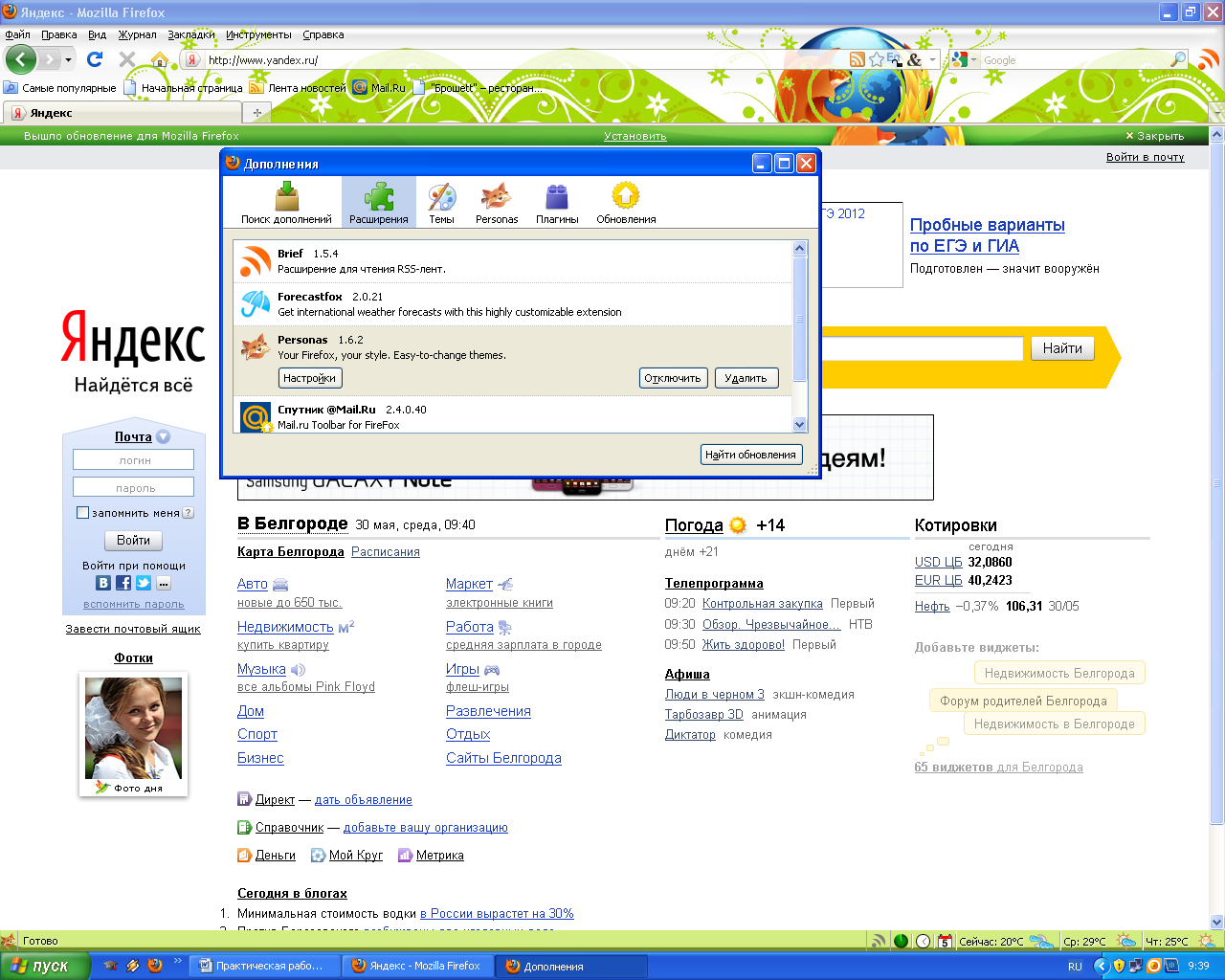Expand hidden system tray icons
The width and height of the screenshot is (1225, 980).
(1102, 966)
